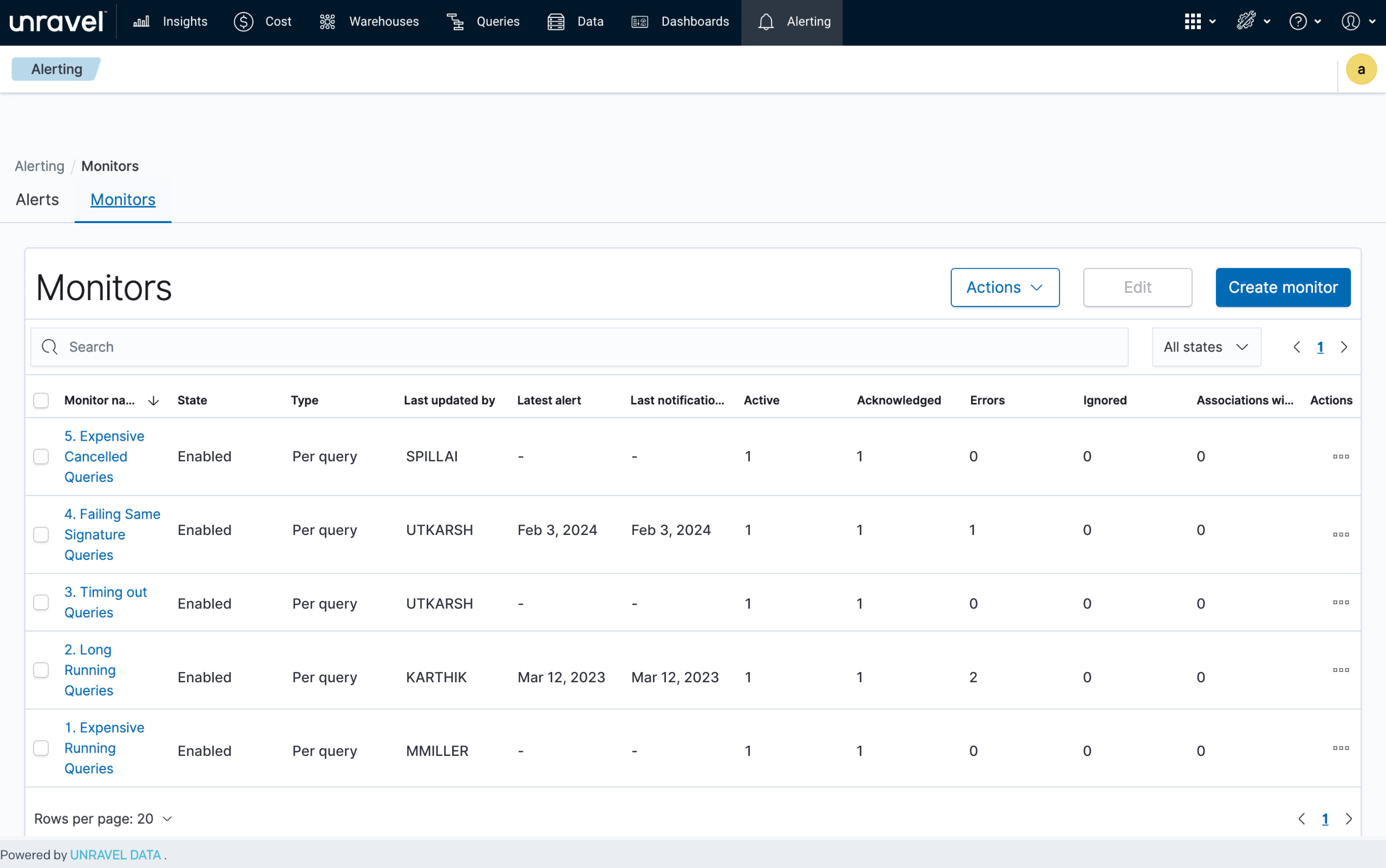Viewport: 1386px width, 868px height.
Task: Click the Data storage icon
Action: point(555,22)
